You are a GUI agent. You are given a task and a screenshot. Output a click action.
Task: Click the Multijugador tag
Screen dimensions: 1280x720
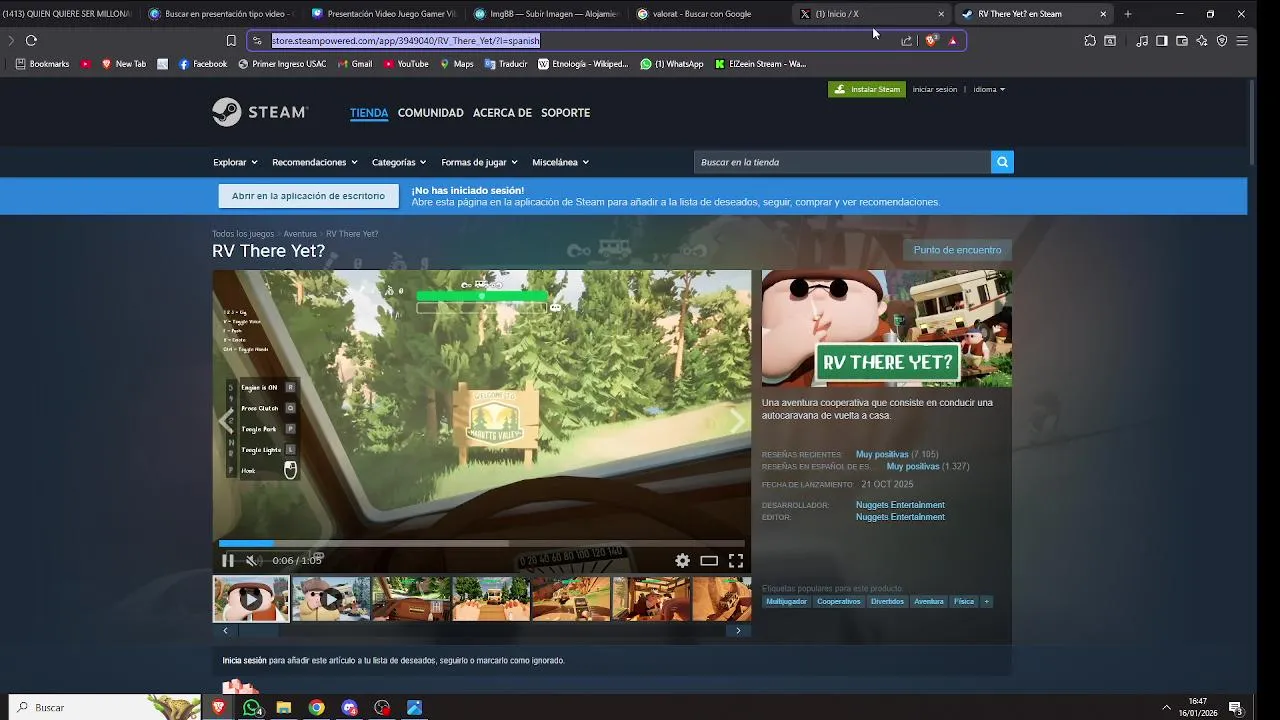click(x=786, y=601)
